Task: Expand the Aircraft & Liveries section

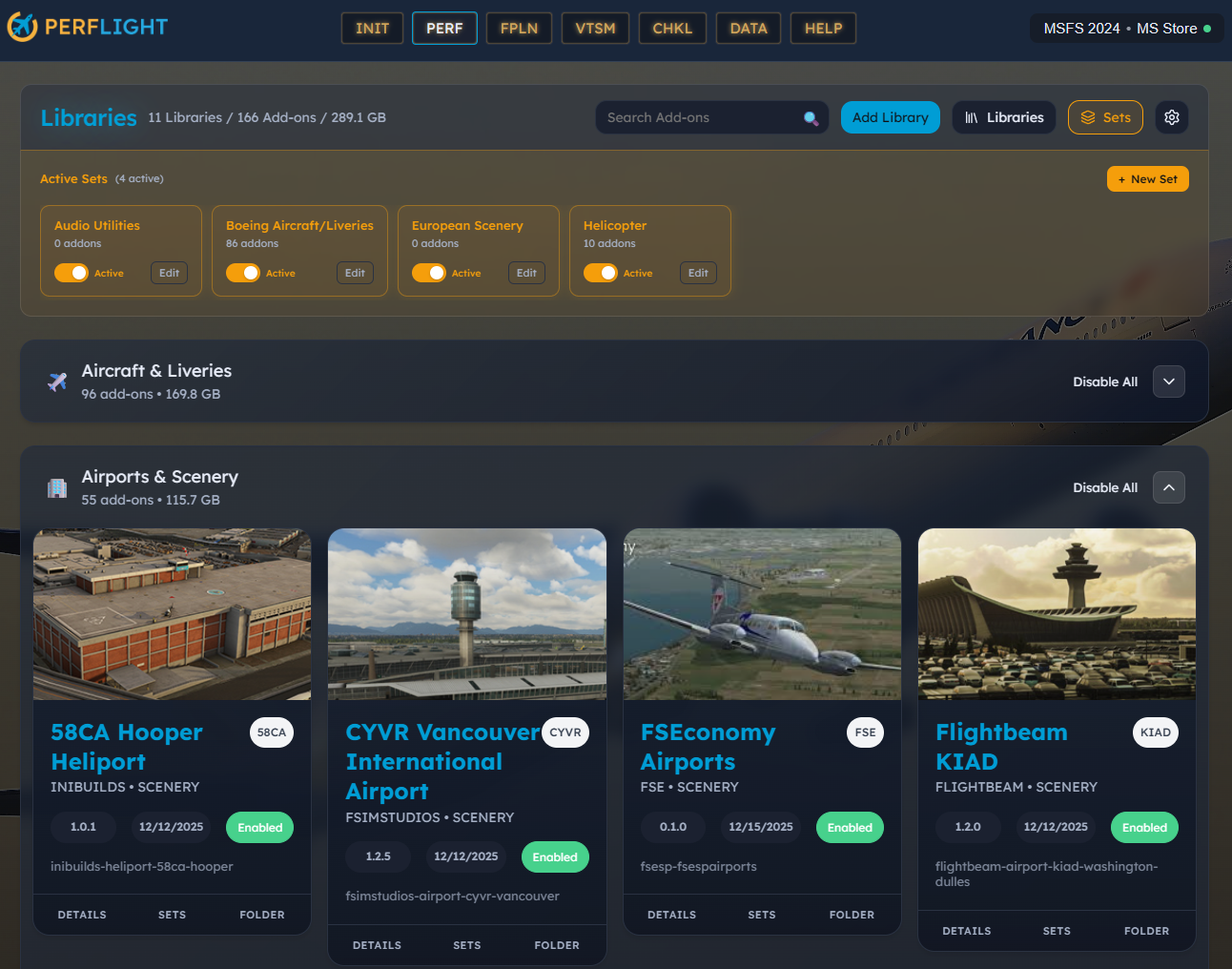Action: [1168, 381]
